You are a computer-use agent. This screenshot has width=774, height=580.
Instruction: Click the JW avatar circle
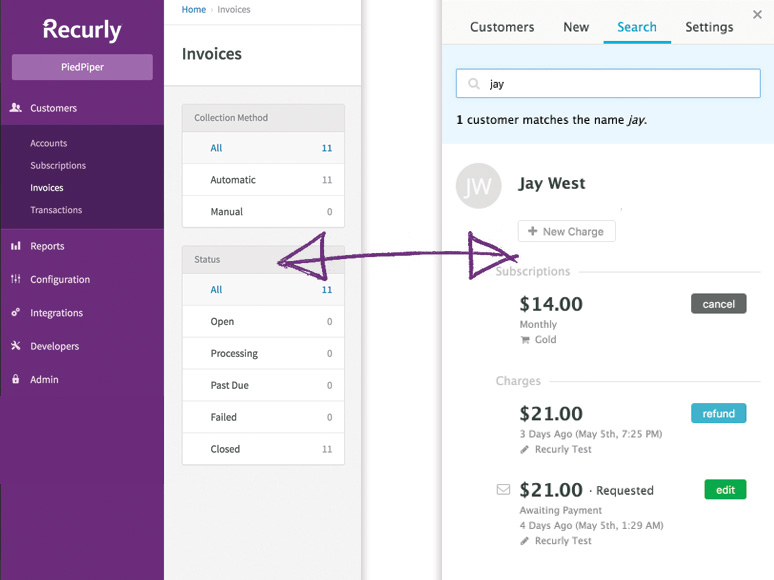[x=478, y=186]
